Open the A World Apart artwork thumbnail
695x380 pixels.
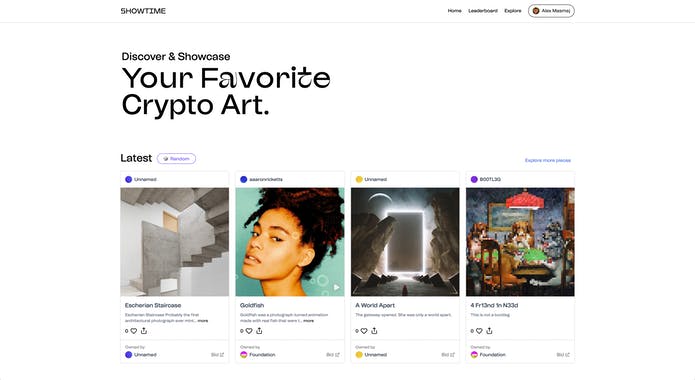405,242
